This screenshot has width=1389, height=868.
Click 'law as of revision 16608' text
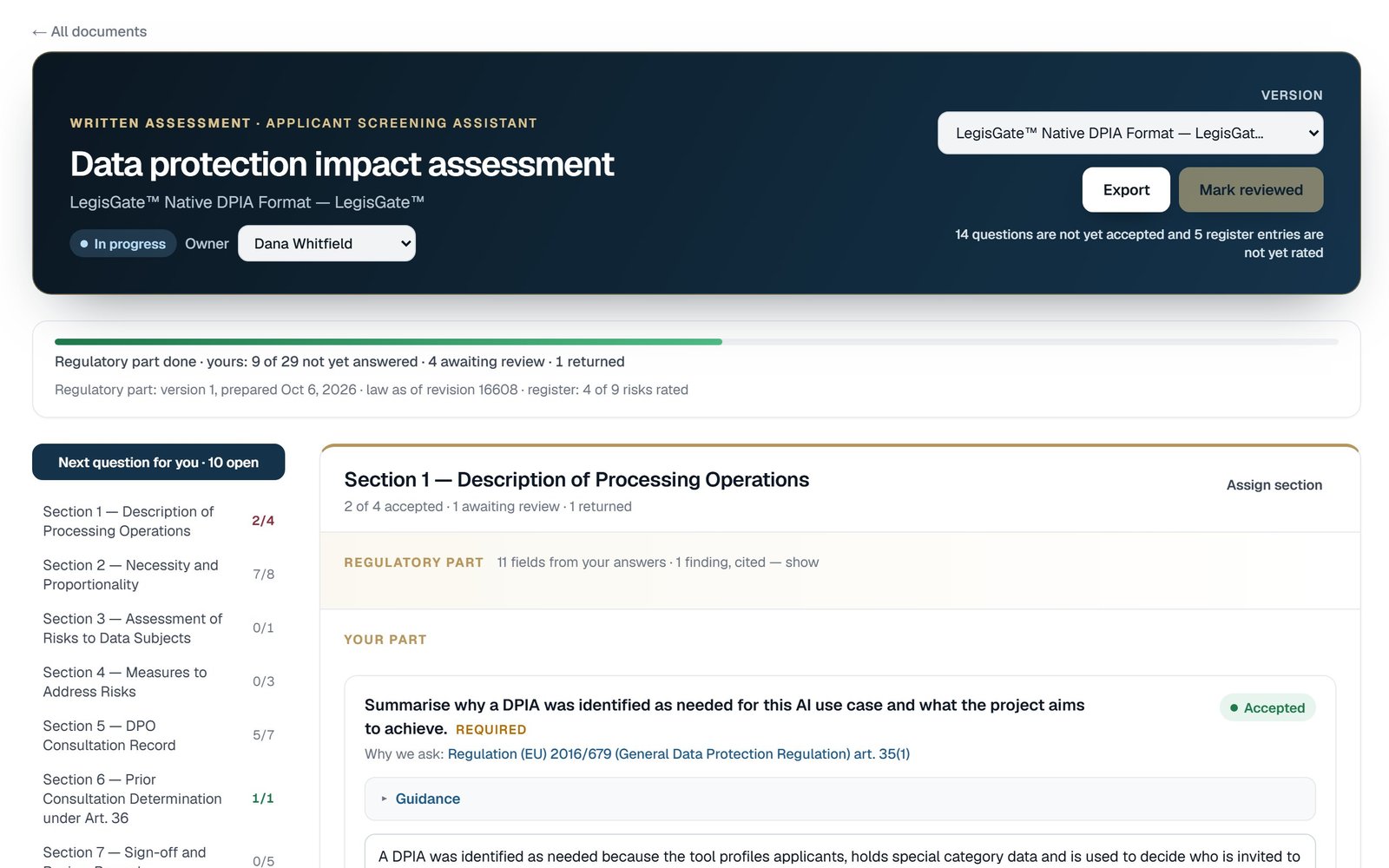[442, 390]
